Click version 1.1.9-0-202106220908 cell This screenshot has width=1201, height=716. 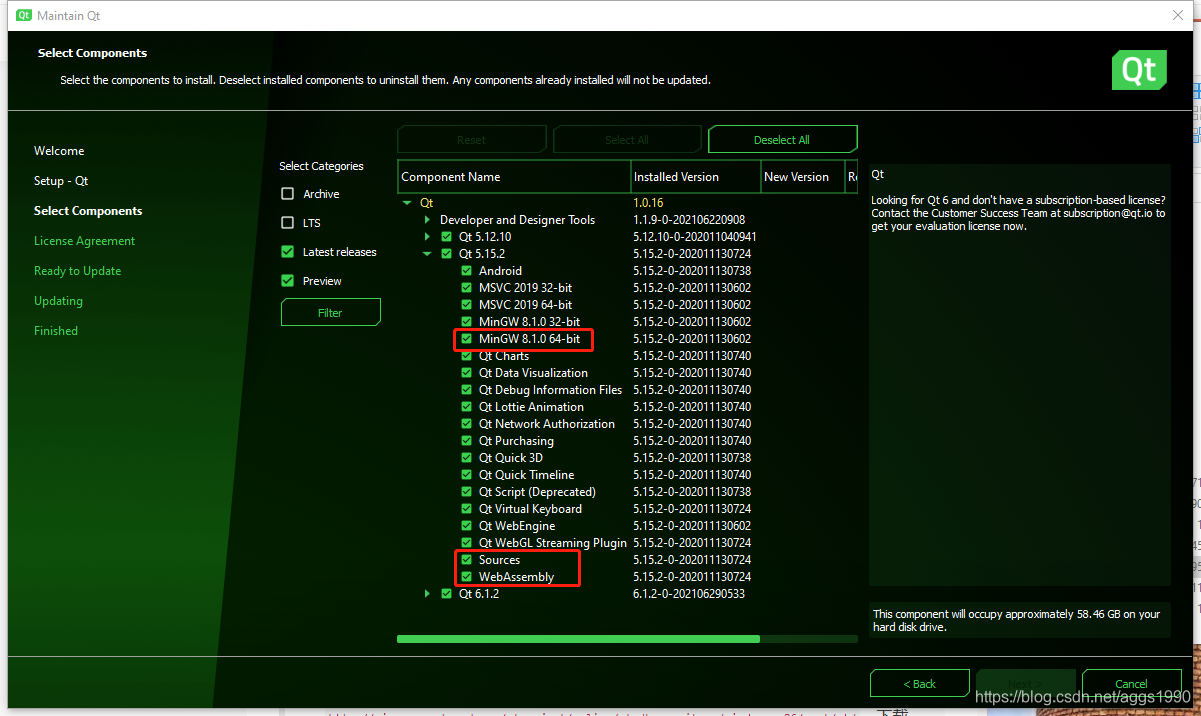pos(689,220)
